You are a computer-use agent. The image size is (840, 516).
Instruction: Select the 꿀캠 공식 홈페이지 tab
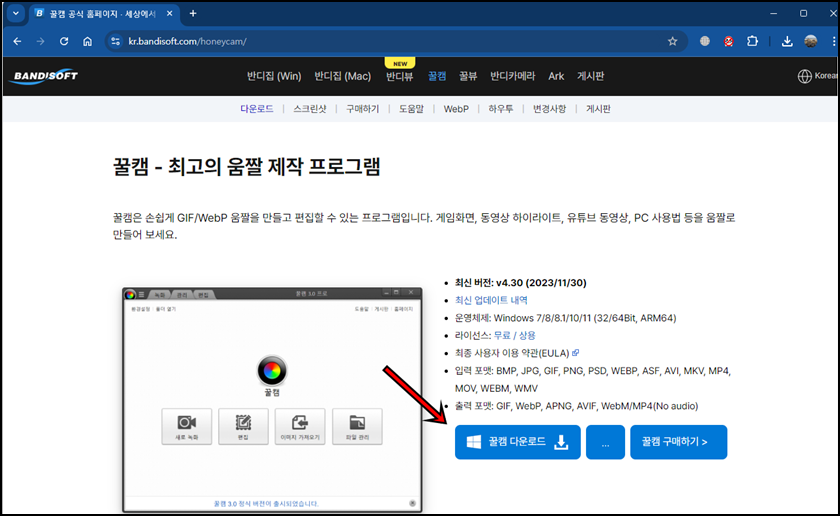click(x=102, y=13)
